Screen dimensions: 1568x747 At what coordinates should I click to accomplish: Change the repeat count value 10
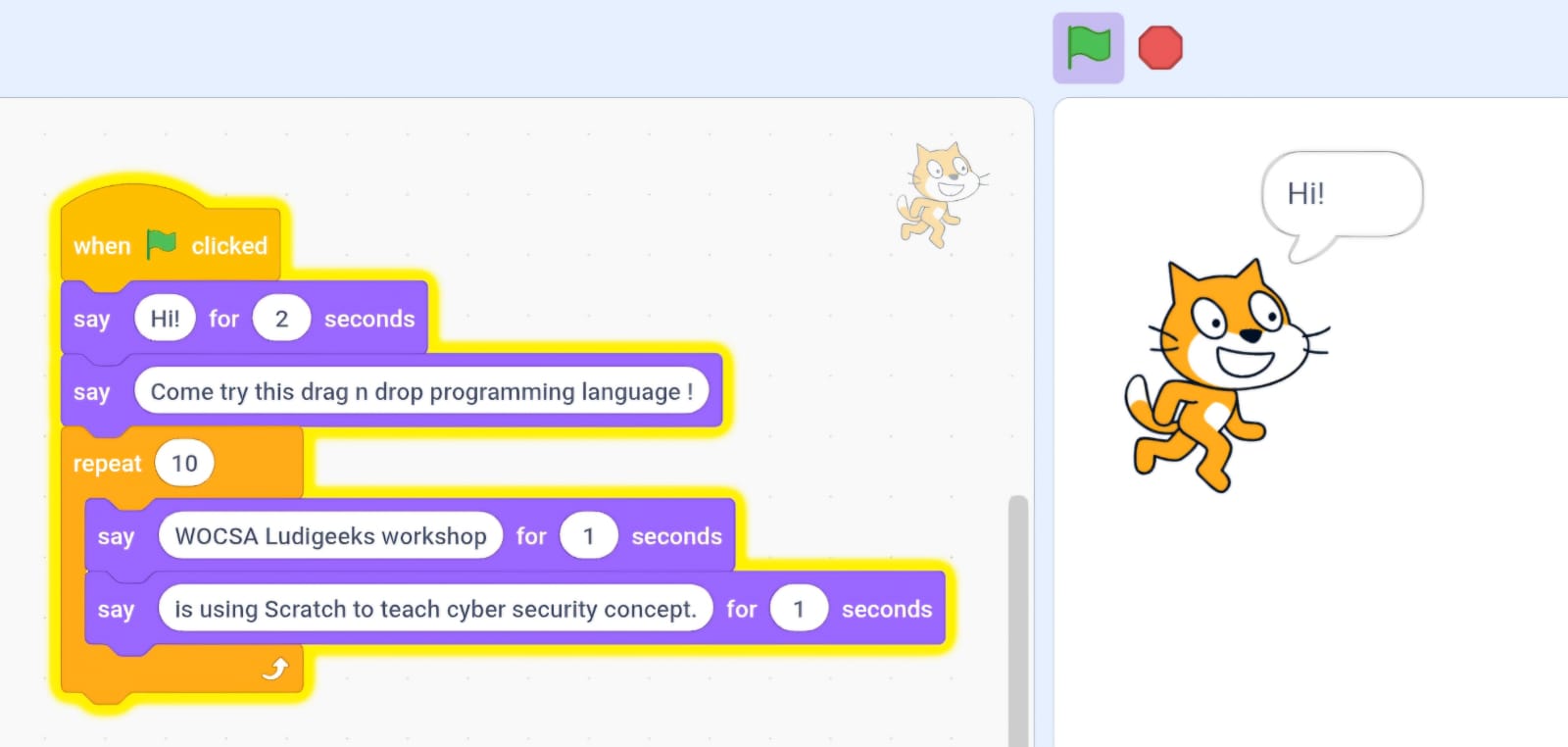pos(184,464)
